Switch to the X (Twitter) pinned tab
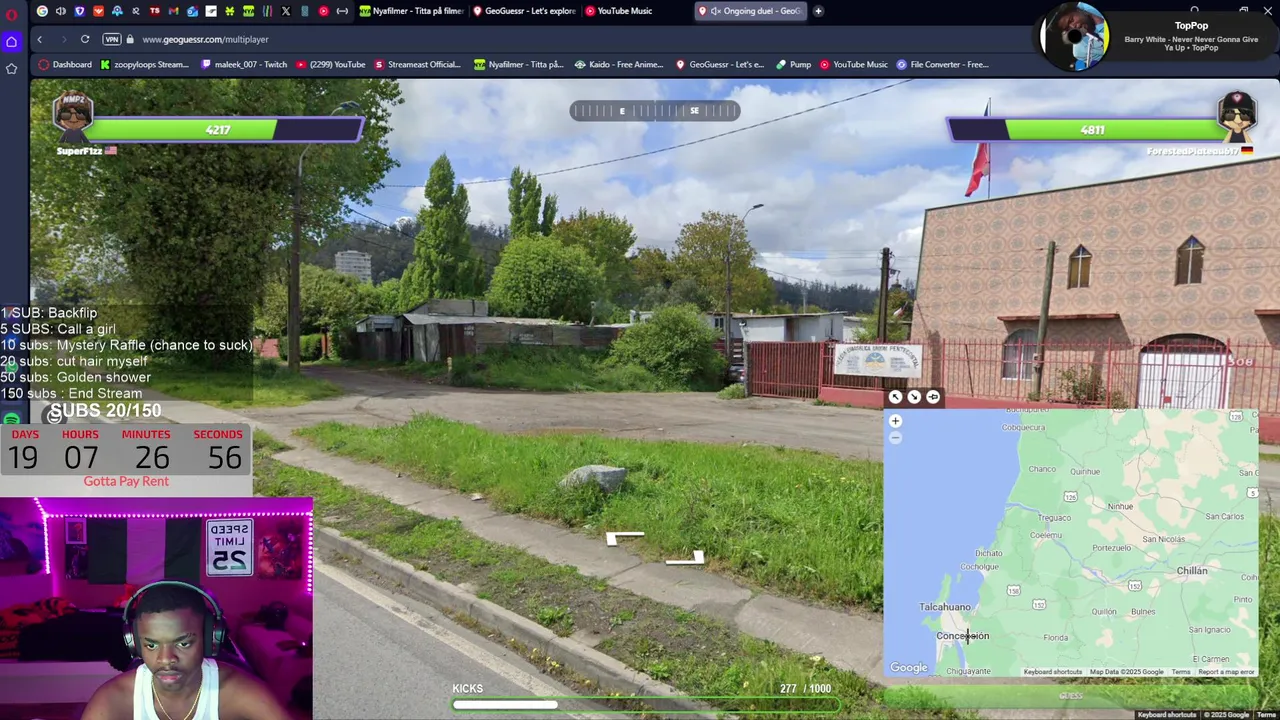 (x=286, y=11)
